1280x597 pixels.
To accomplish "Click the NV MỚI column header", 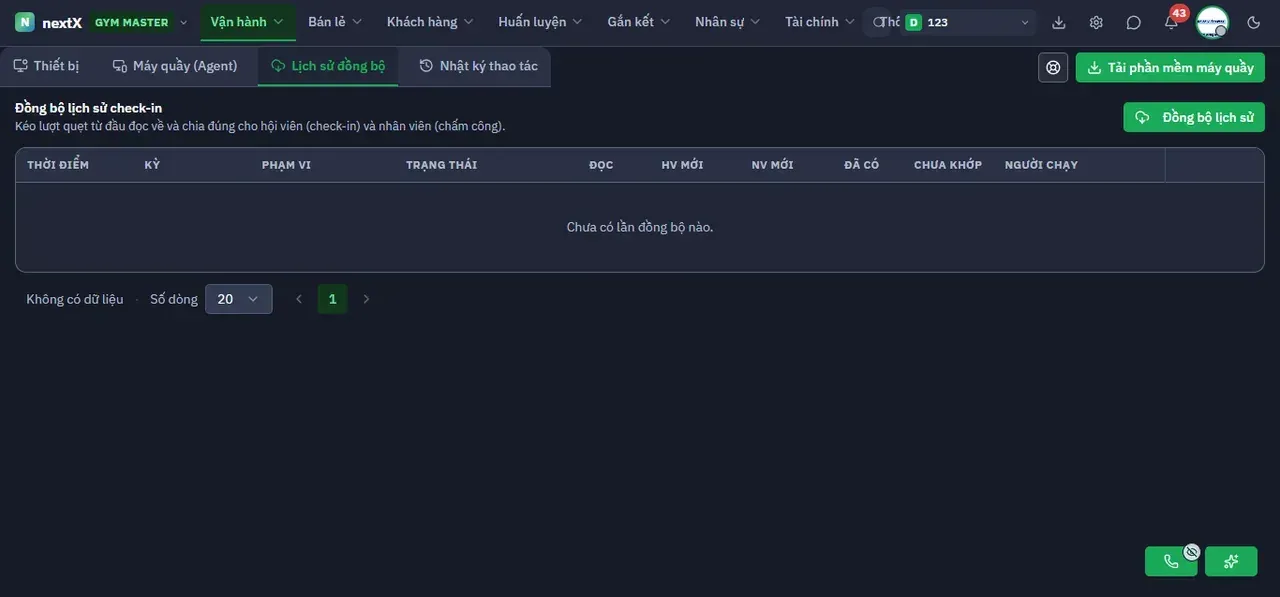I will pos(772,165).
